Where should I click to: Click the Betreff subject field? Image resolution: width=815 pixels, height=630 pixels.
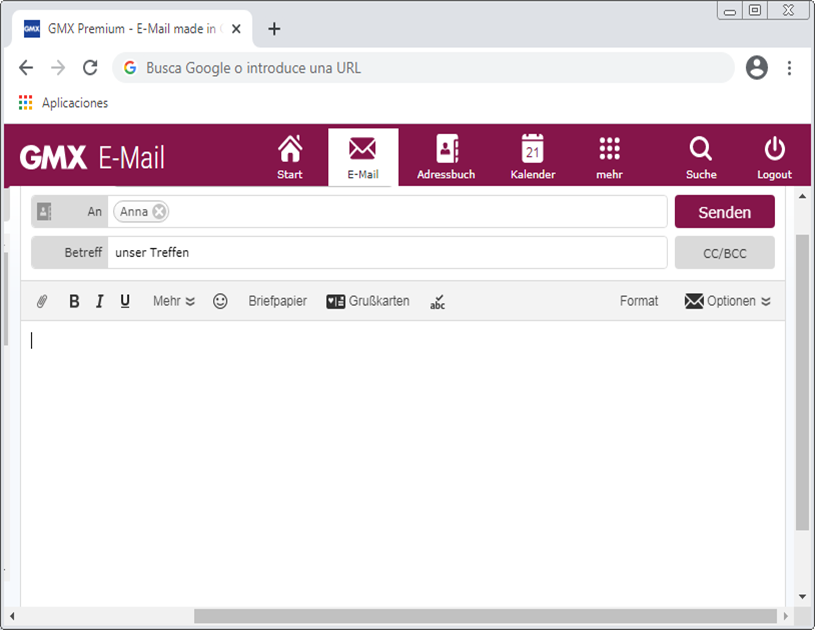[x=387, y=253]
